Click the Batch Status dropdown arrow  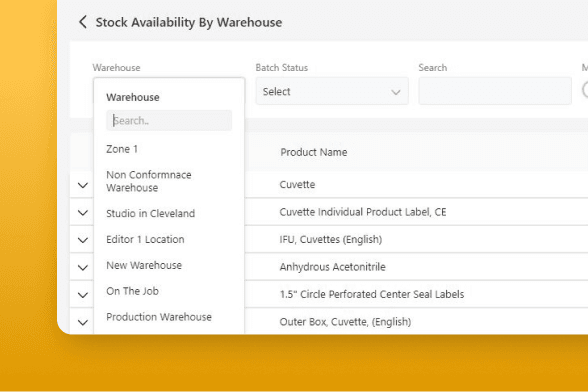pyautogui.click(x=396, y=92)
